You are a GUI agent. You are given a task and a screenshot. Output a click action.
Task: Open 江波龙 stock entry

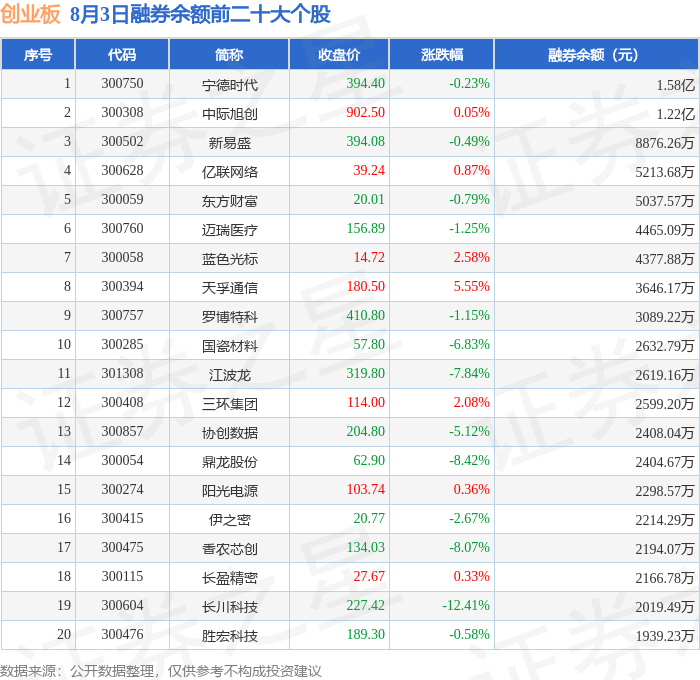pyautogui.click(x=229, y=375)
